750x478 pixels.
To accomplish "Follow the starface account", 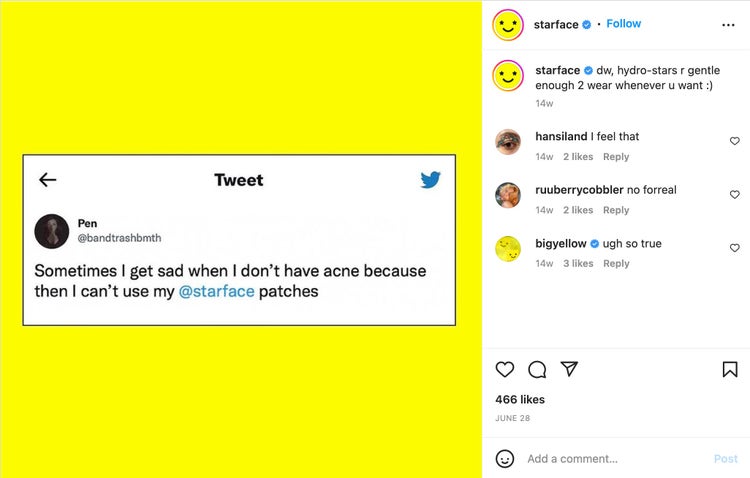I will [x=623, y=24].
